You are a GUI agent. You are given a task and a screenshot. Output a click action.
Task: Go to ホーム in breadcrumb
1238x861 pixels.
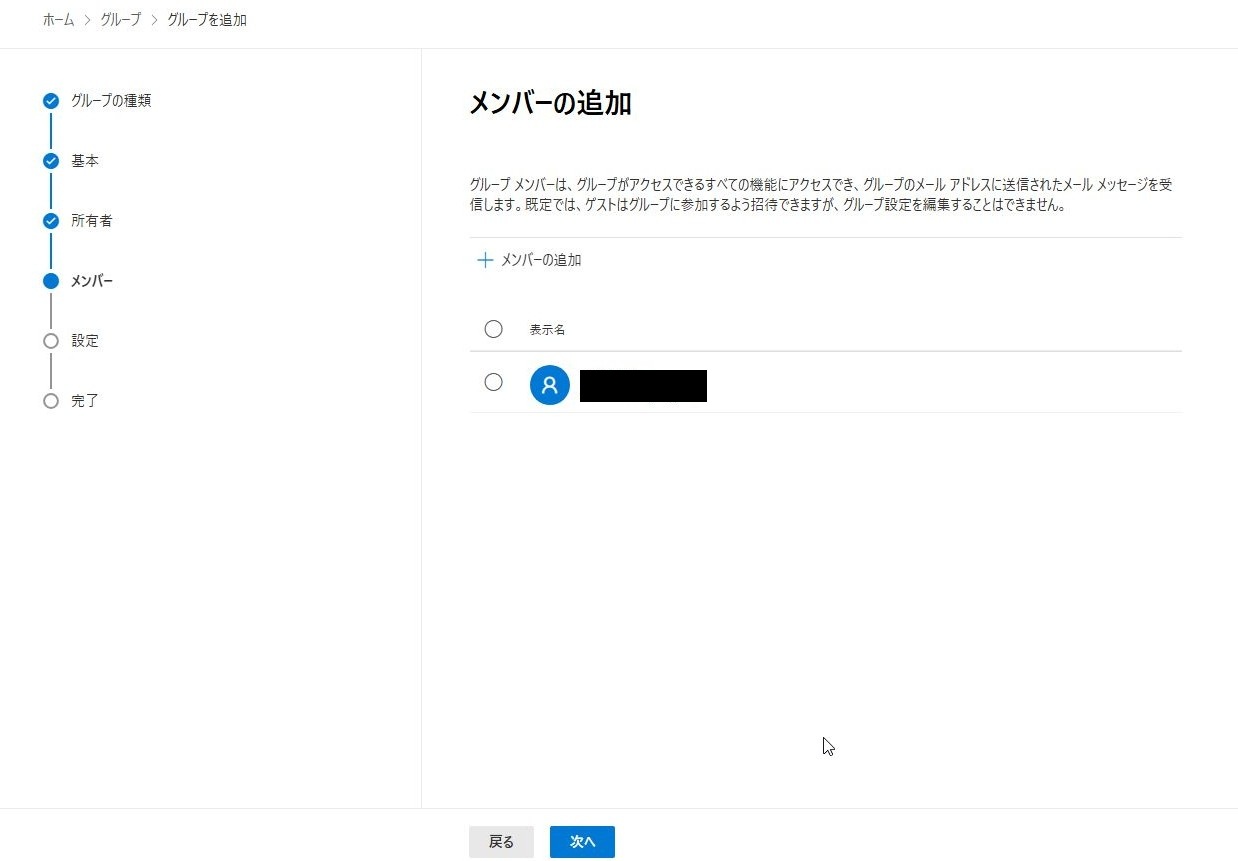click(x=58, y=20)
